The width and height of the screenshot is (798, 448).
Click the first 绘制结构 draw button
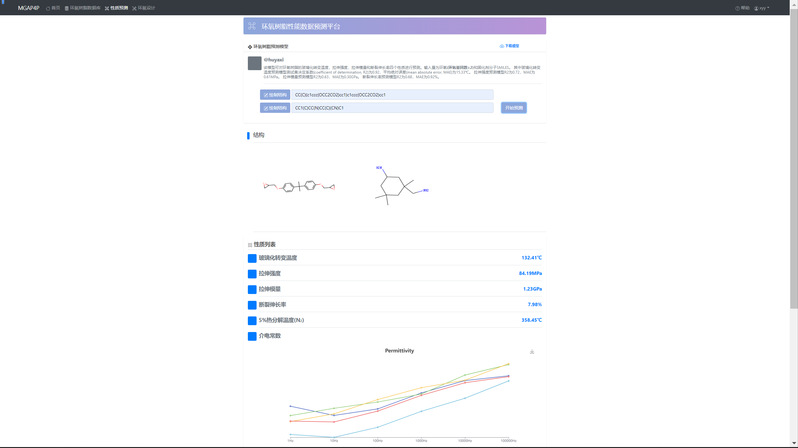pos(275,95)
